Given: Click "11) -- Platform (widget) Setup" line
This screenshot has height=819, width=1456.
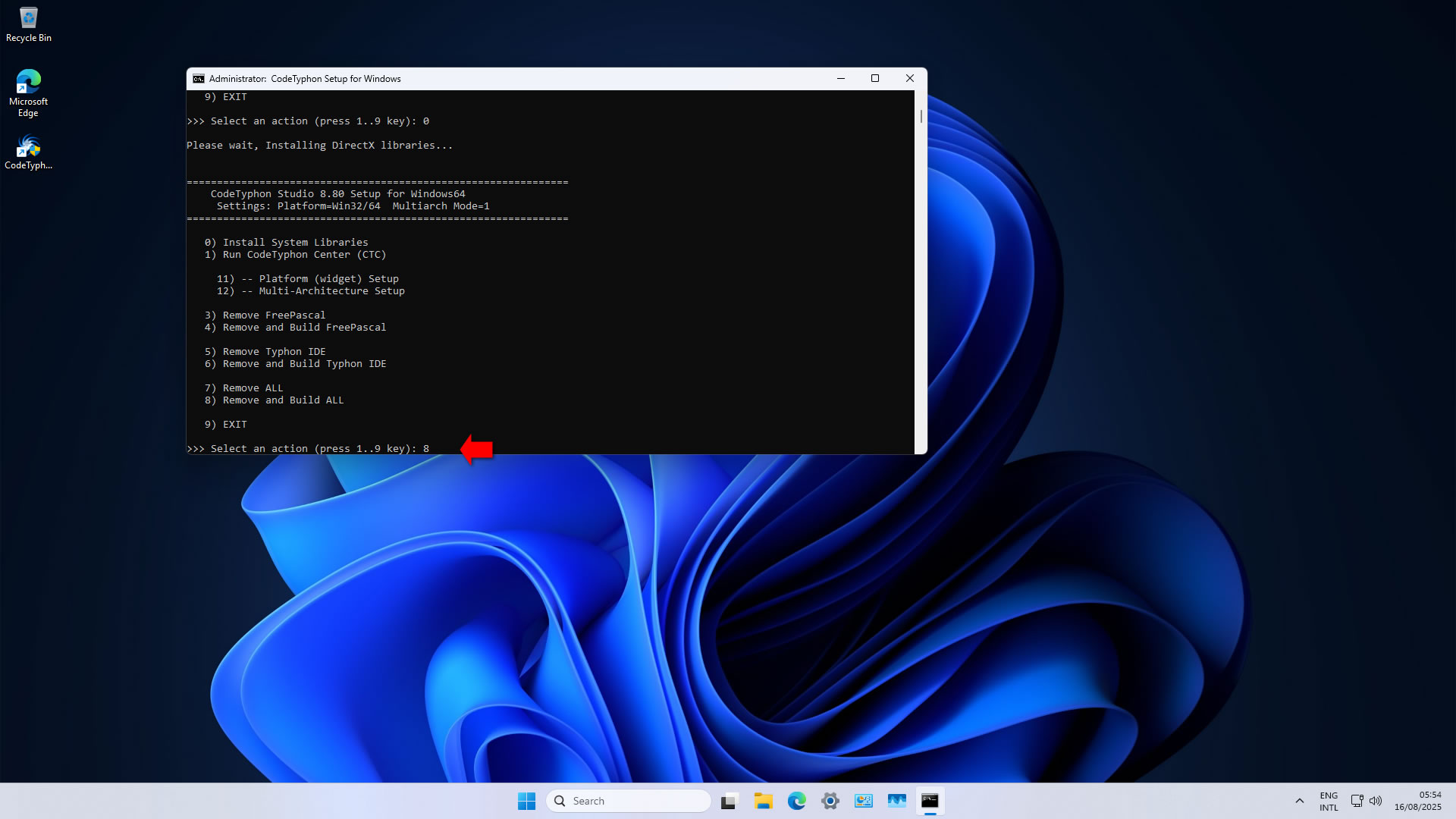Looking at the screenshot, I should (x=307, y=279).
